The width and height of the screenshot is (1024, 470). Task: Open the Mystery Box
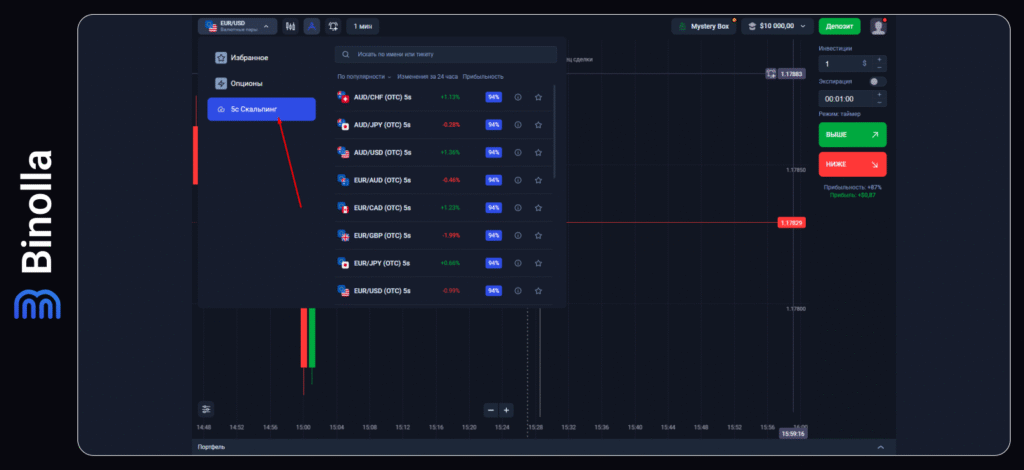point(704,26)
